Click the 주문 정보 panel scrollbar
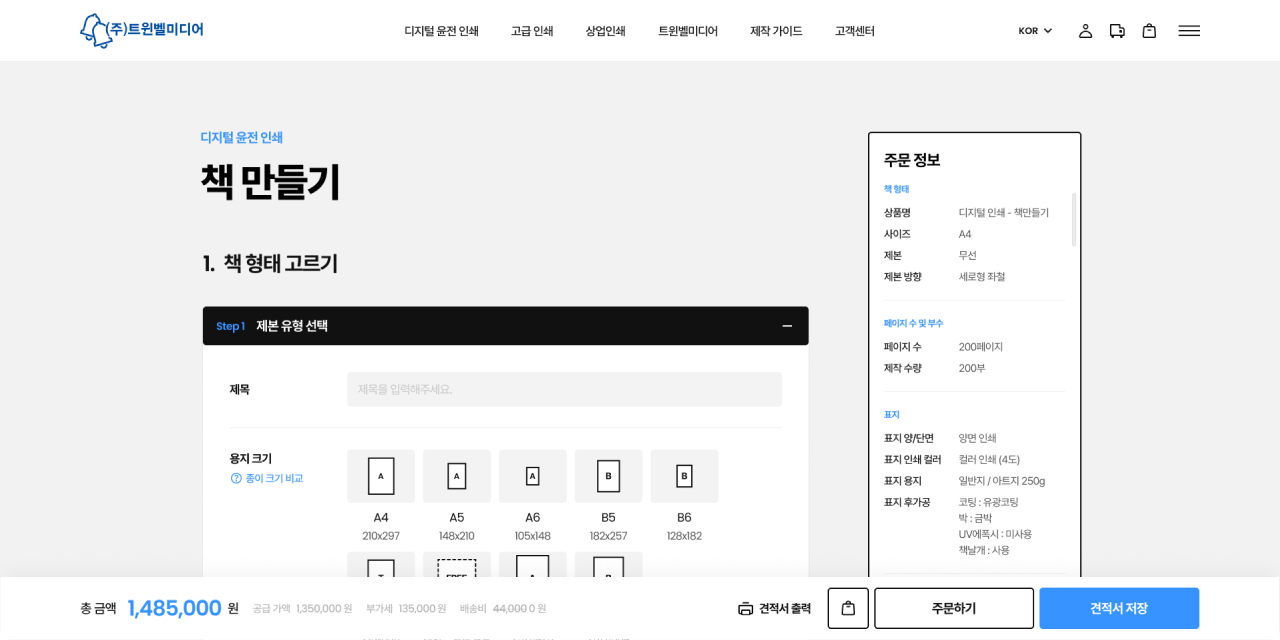 (x=1074, y=220)
